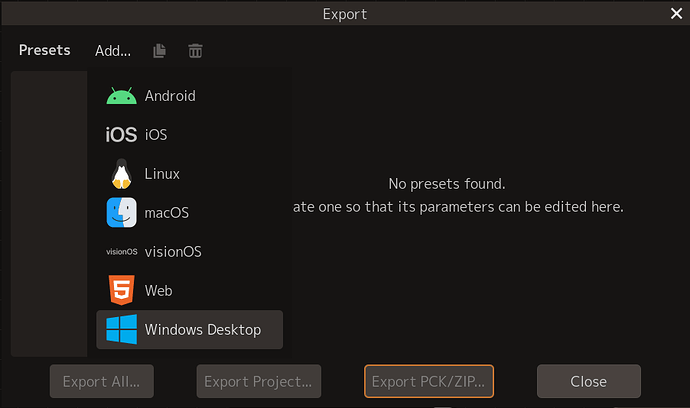Click the iOS logo icon
This screenshot has height=408, width=690.
121,135
